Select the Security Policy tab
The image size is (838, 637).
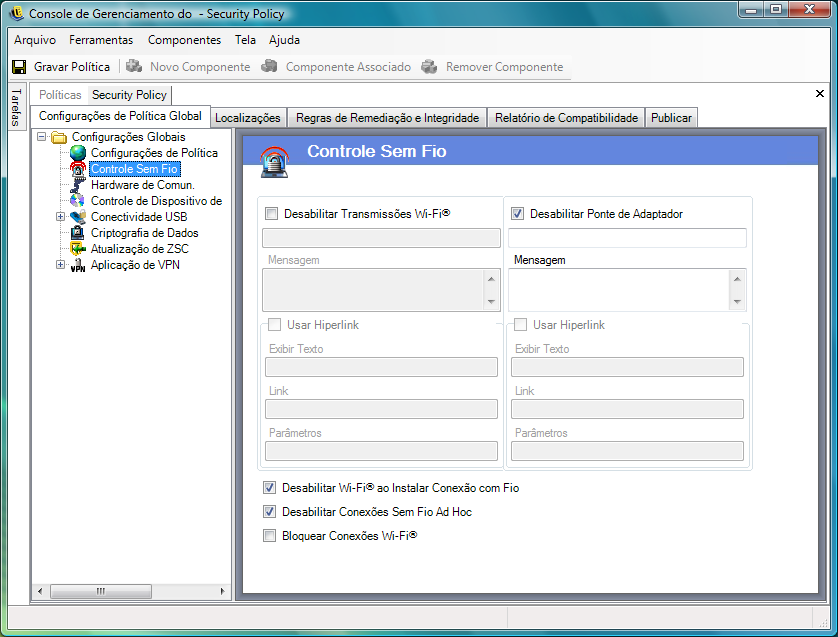tap(129, 95)
